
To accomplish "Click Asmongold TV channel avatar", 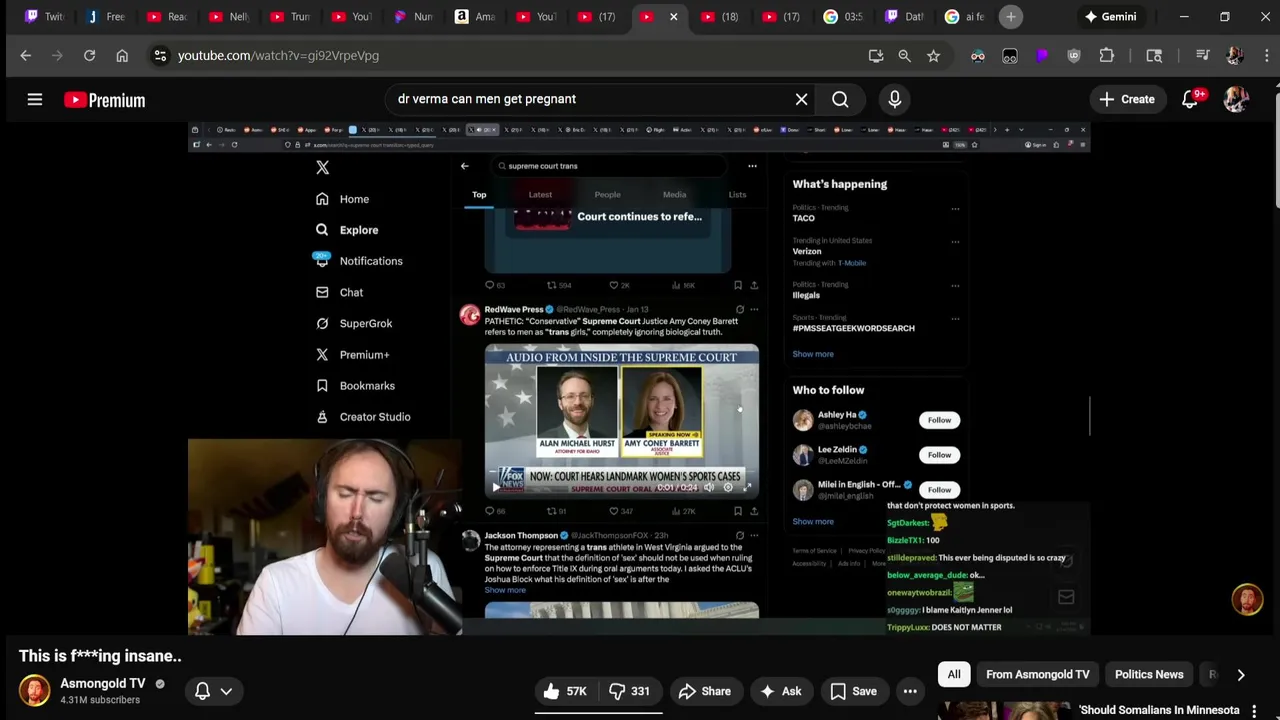I will tap(34, 691).
